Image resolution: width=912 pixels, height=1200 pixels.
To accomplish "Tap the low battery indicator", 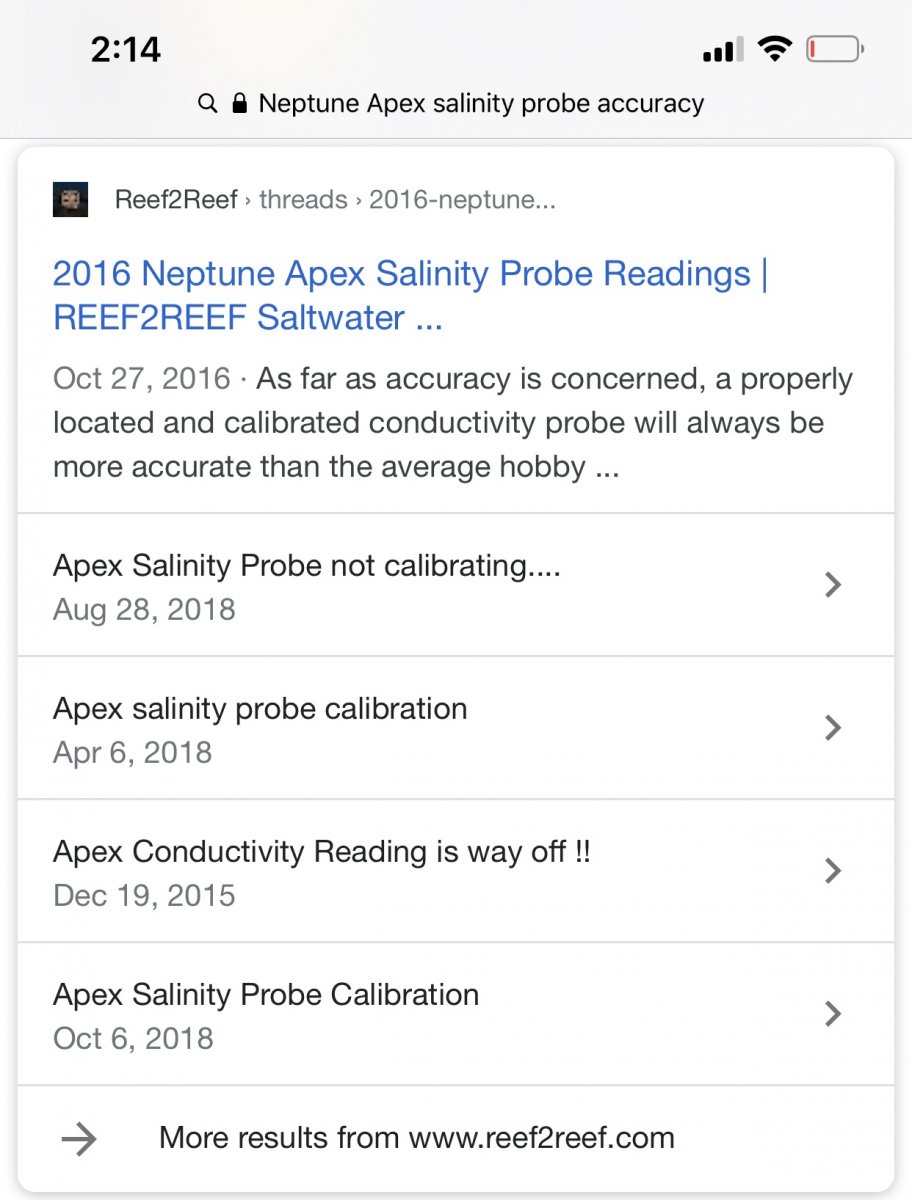I will point(834,49).
